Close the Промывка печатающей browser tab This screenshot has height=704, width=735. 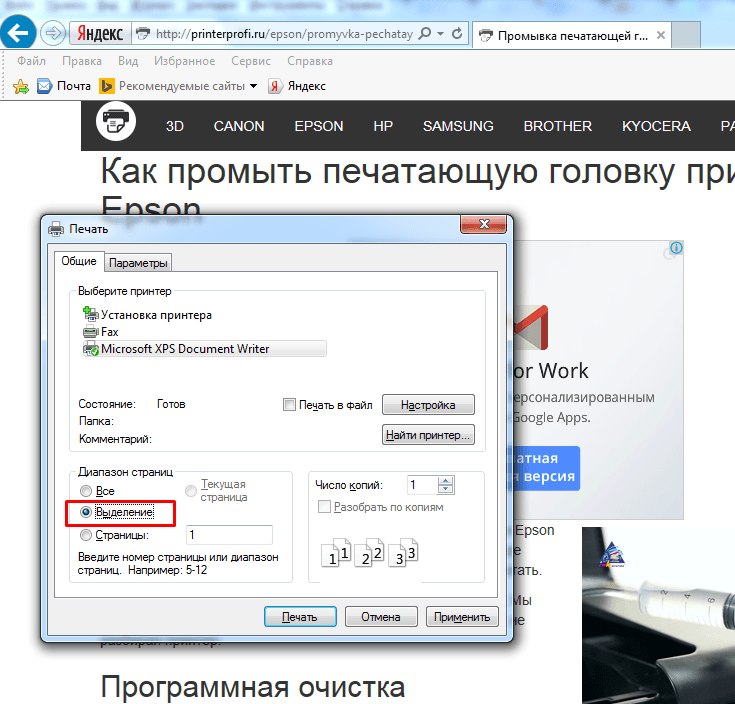click(x=661, y=35)
